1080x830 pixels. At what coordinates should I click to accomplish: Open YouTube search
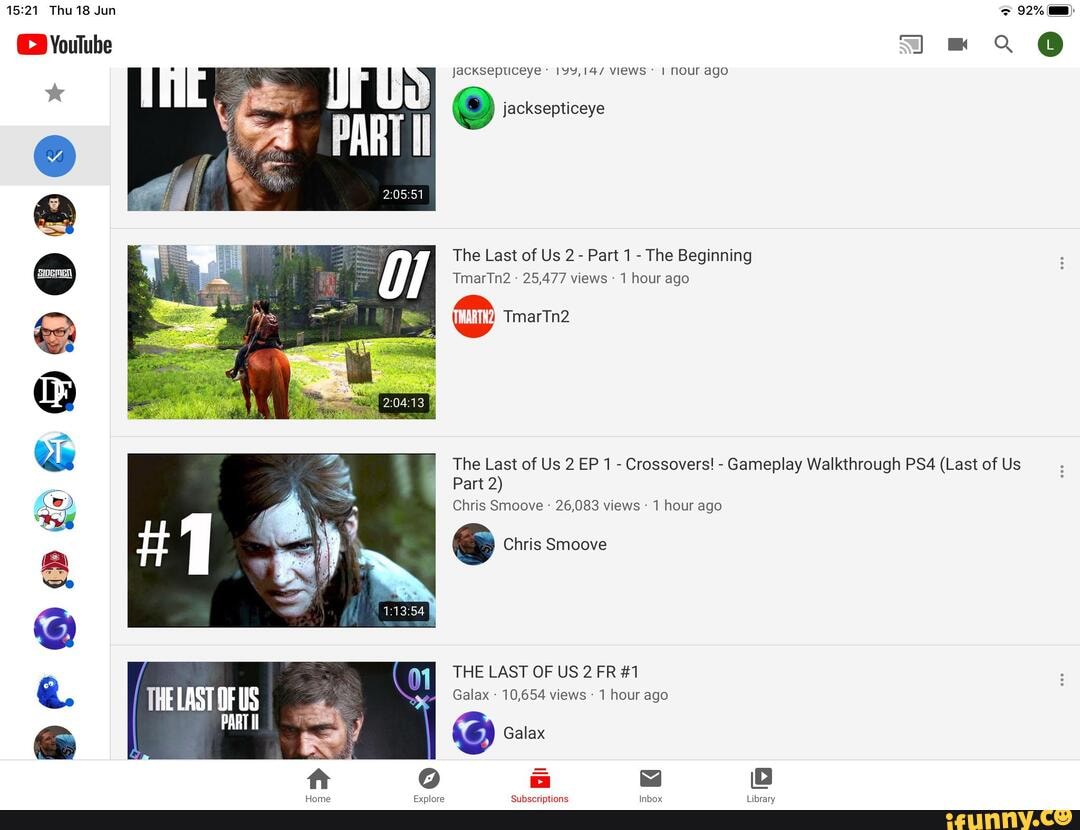pos(1003,44)
